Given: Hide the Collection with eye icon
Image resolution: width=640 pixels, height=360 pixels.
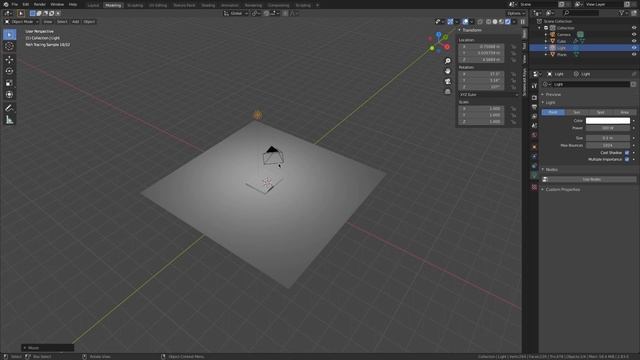Looking at the screenshot, I should coord(634,28).
